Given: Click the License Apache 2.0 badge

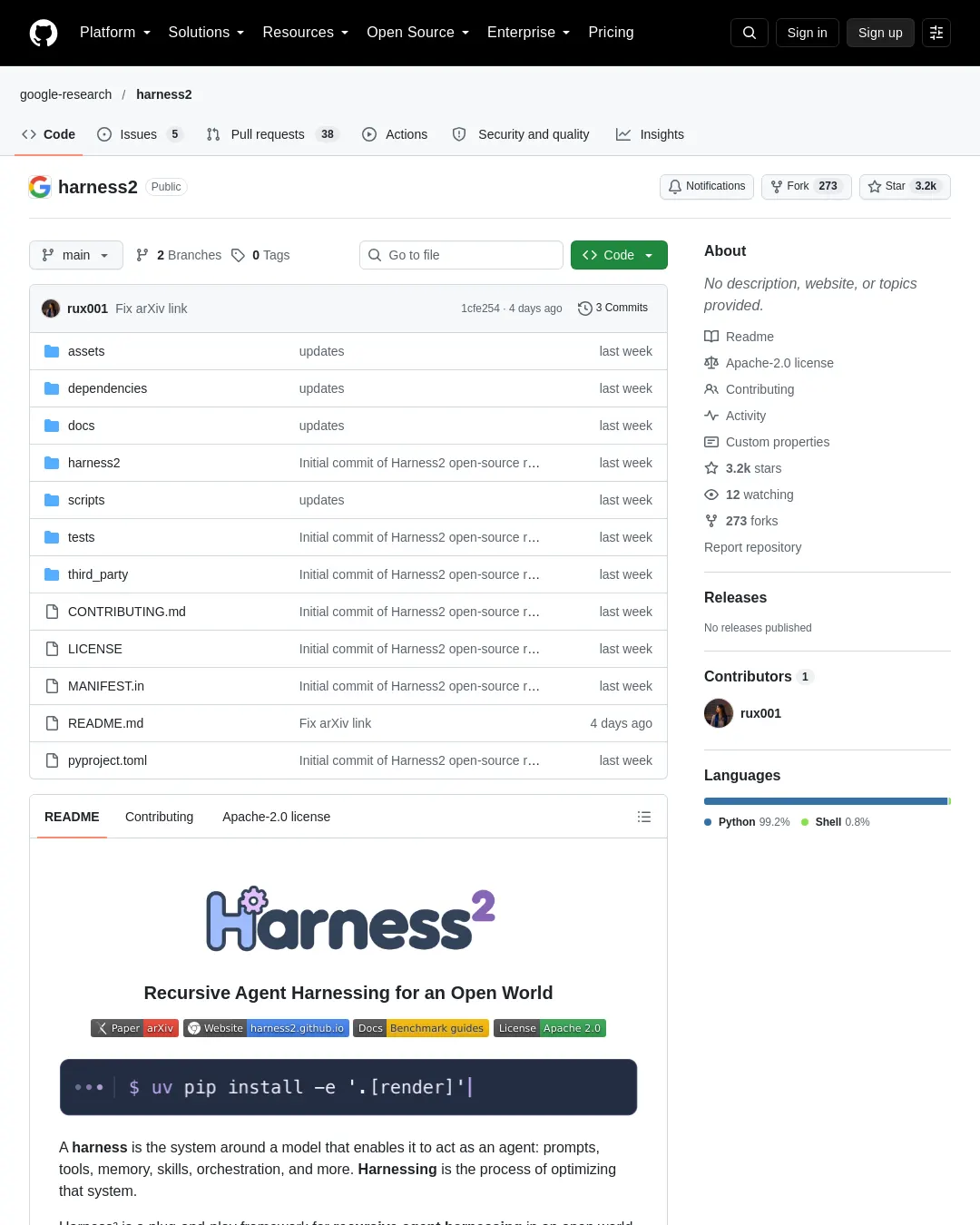Looking at the screenshot, I should click(x=550, y=1028).
